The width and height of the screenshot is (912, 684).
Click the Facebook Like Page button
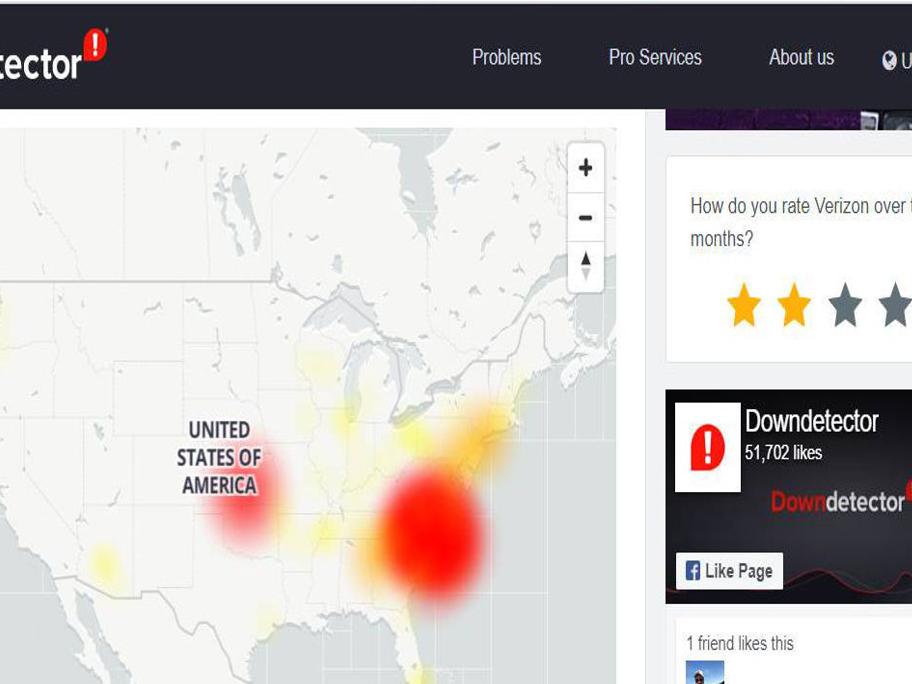729,571
